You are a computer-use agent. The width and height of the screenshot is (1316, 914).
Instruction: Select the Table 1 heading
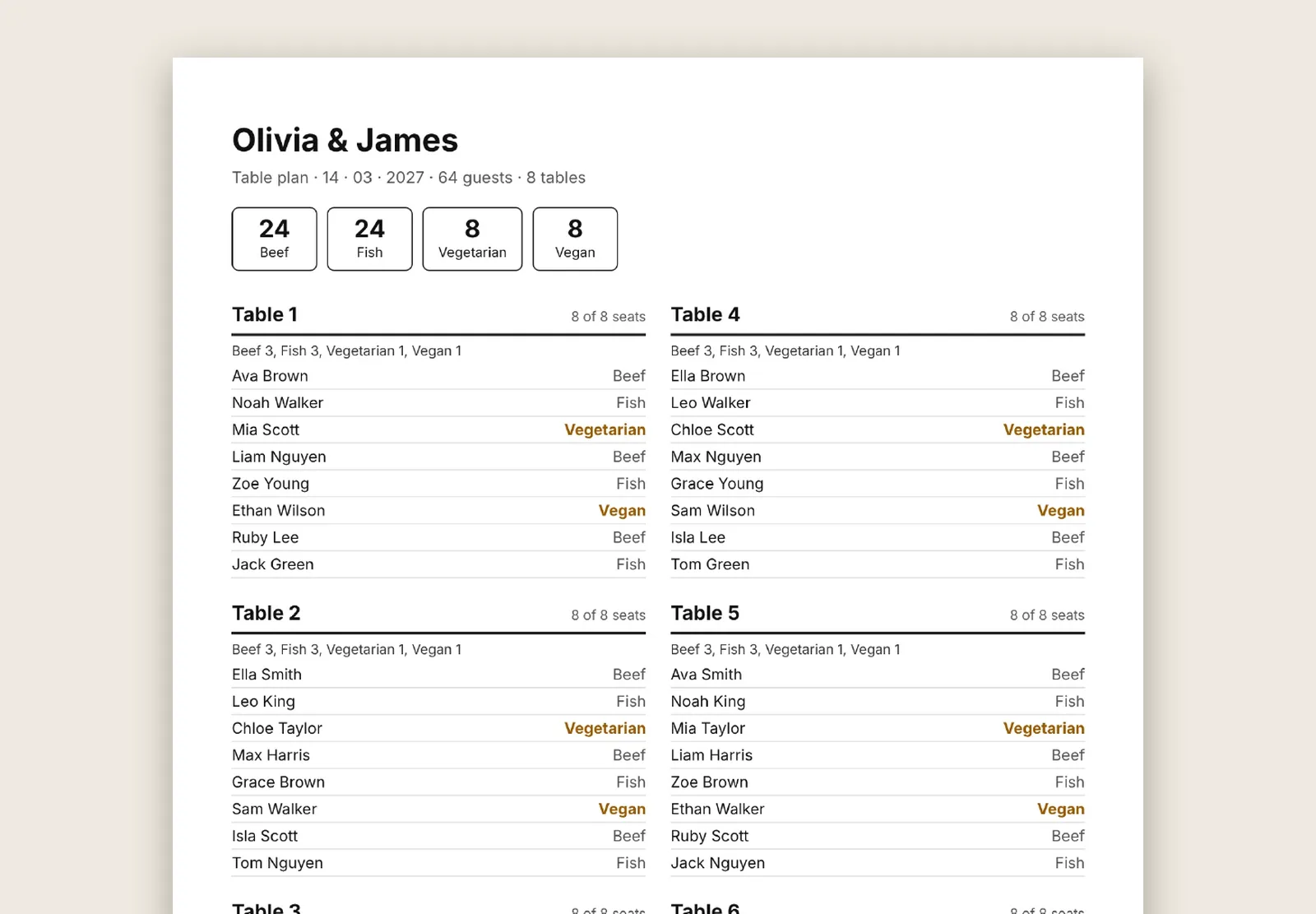click(265, 314)
